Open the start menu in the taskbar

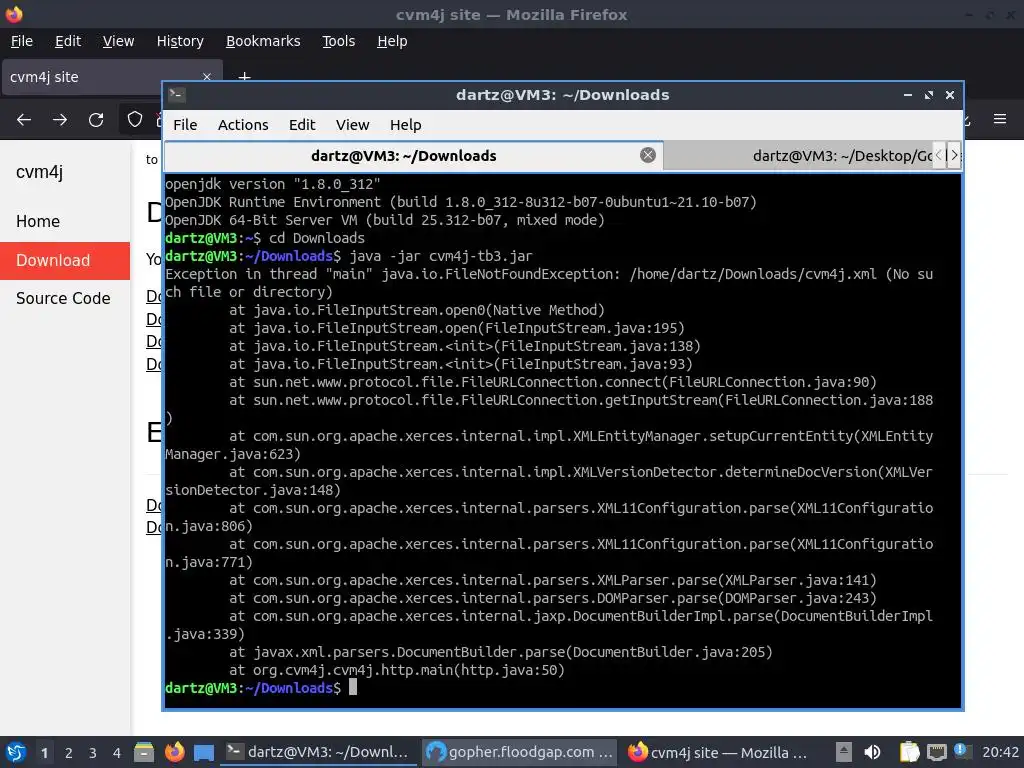pos(16,752)
